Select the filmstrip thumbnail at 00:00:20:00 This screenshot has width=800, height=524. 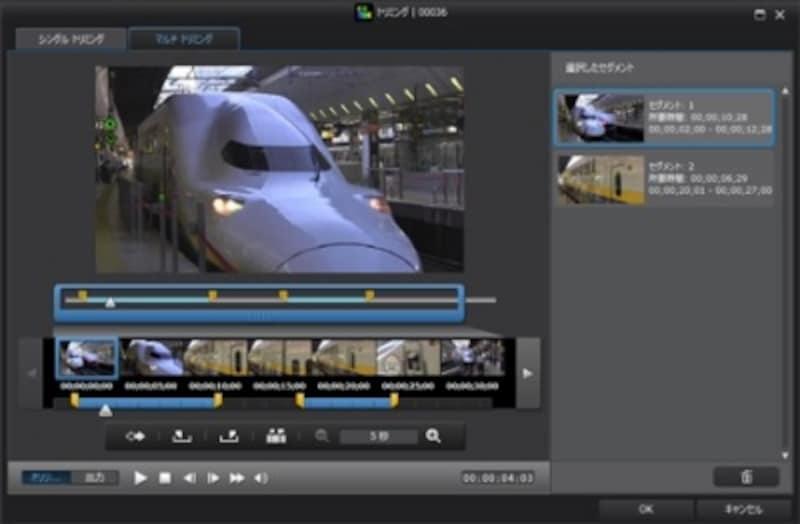(x=344, y=358)
